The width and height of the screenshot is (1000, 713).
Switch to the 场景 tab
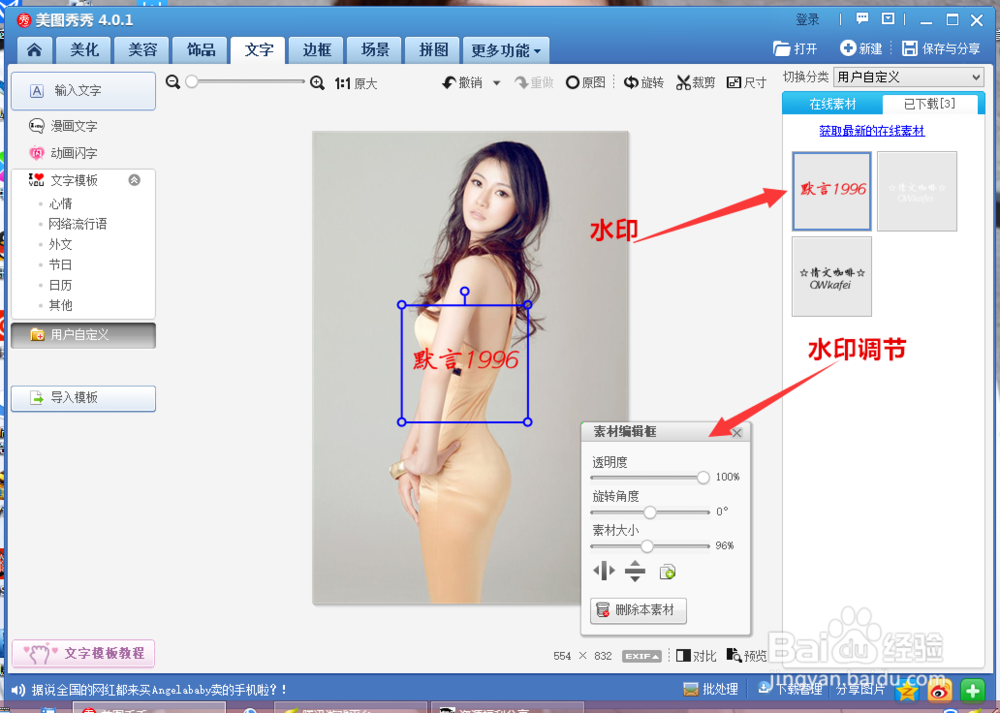tap(375, 50)
